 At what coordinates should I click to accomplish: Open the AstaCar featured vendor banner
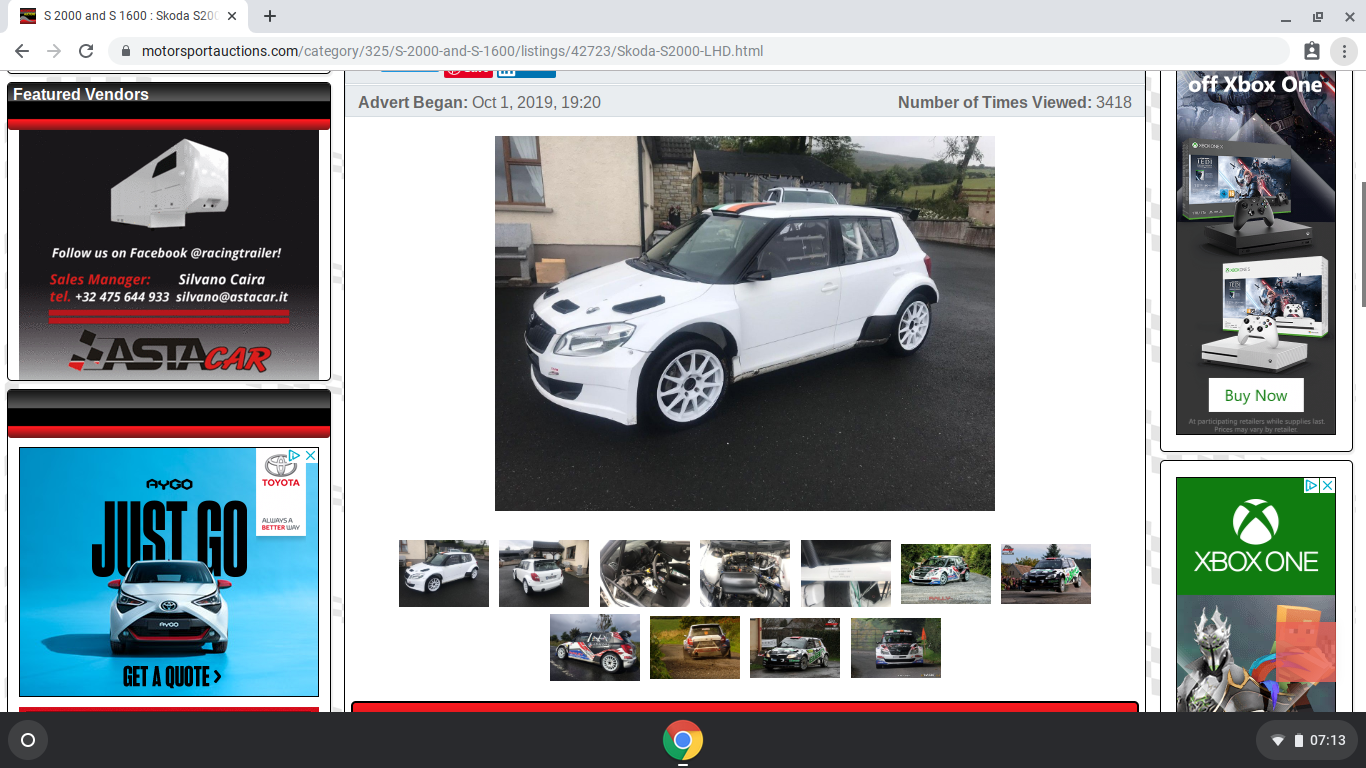pyautogui.click(x=169, y=254)
